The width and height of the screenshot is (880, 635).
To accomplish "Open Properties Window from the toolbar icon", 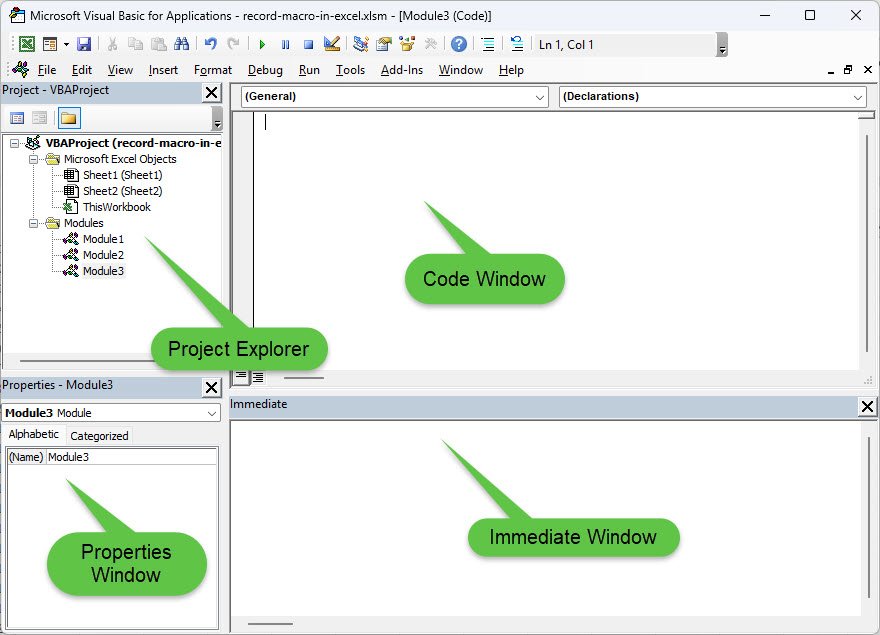I will click(x=384, y=44).
